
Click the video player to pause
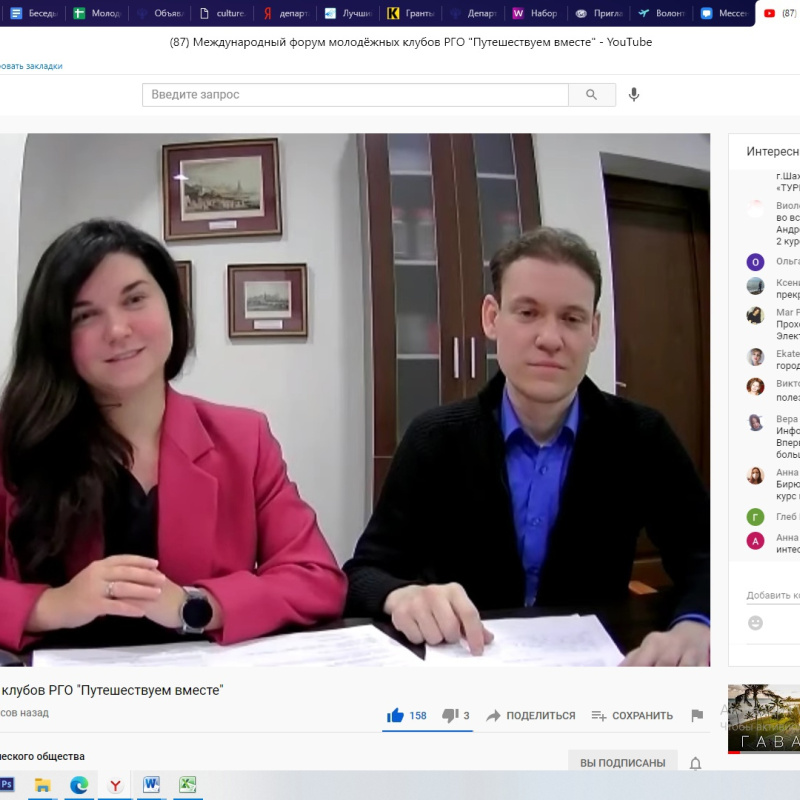tap(355, 400)
